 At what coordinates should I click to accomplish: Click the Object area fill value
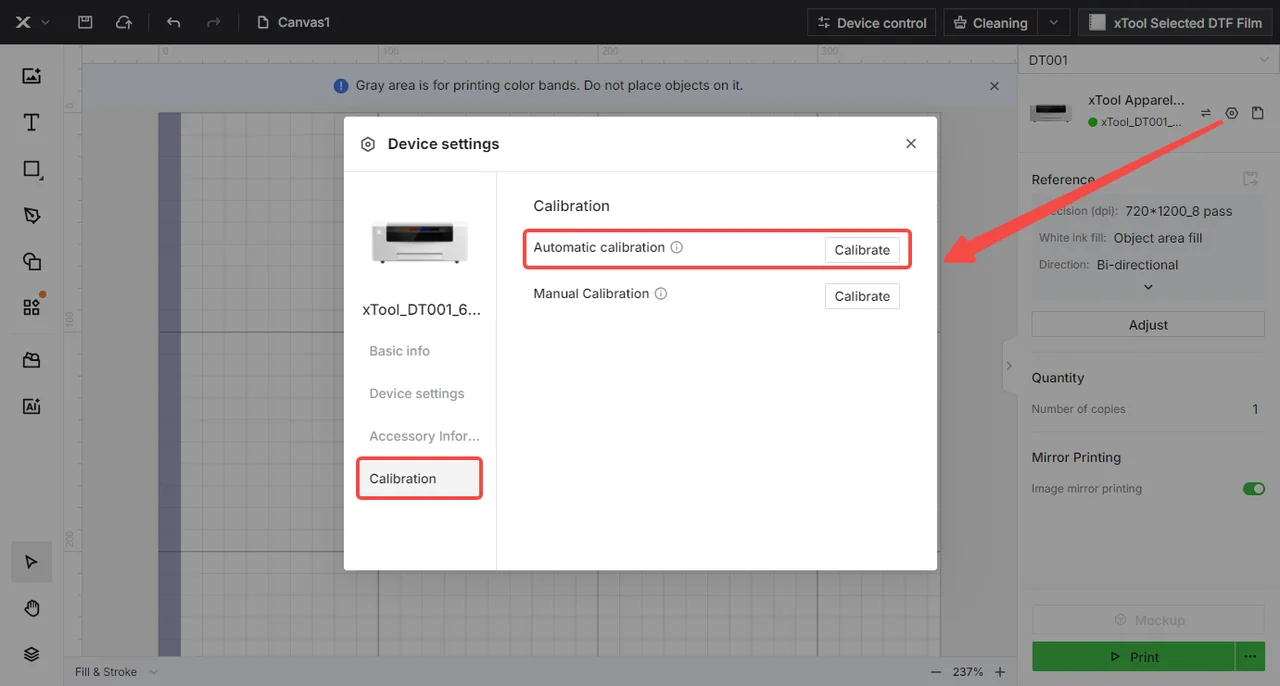point(1158,238)
